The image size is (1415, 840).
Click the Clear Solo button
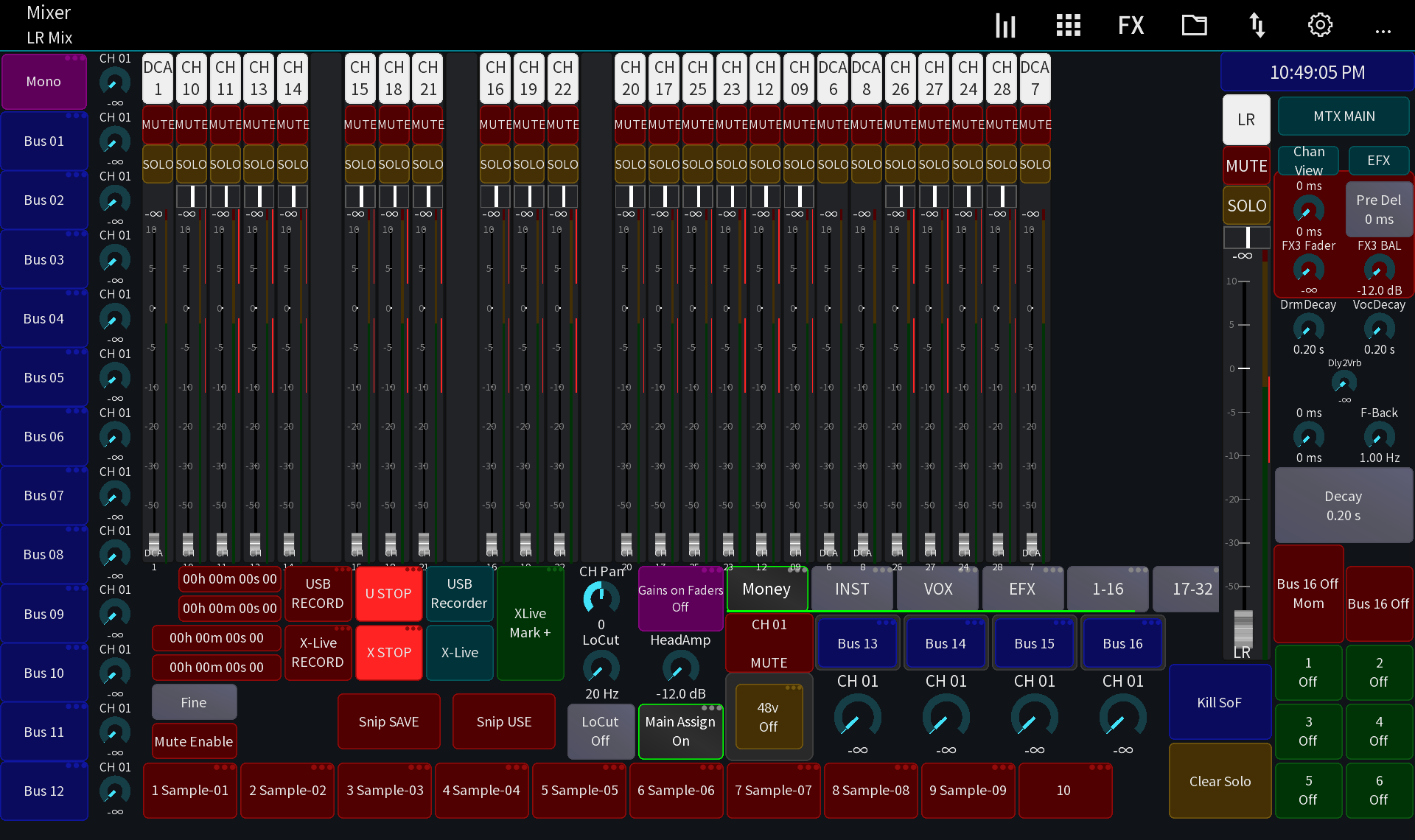point(1220,781)
